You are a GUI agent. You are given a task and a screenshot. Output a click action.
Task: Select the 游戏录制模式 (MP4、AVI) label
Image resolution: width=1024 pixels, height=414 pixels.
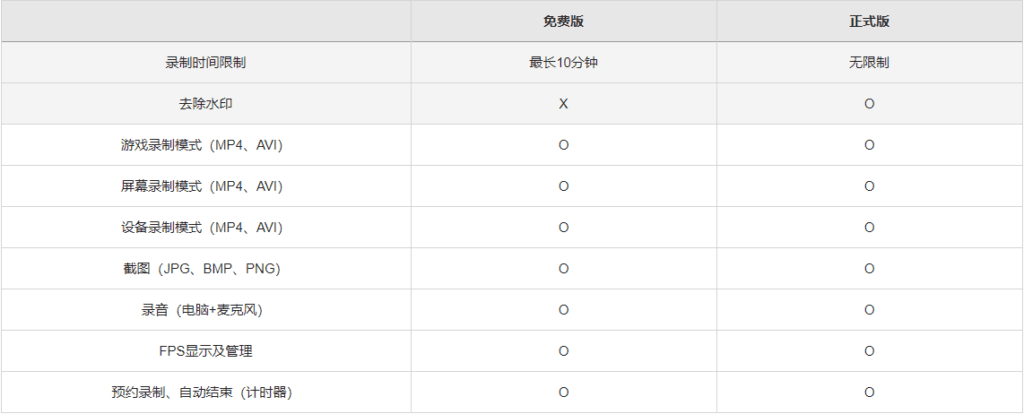205,145
